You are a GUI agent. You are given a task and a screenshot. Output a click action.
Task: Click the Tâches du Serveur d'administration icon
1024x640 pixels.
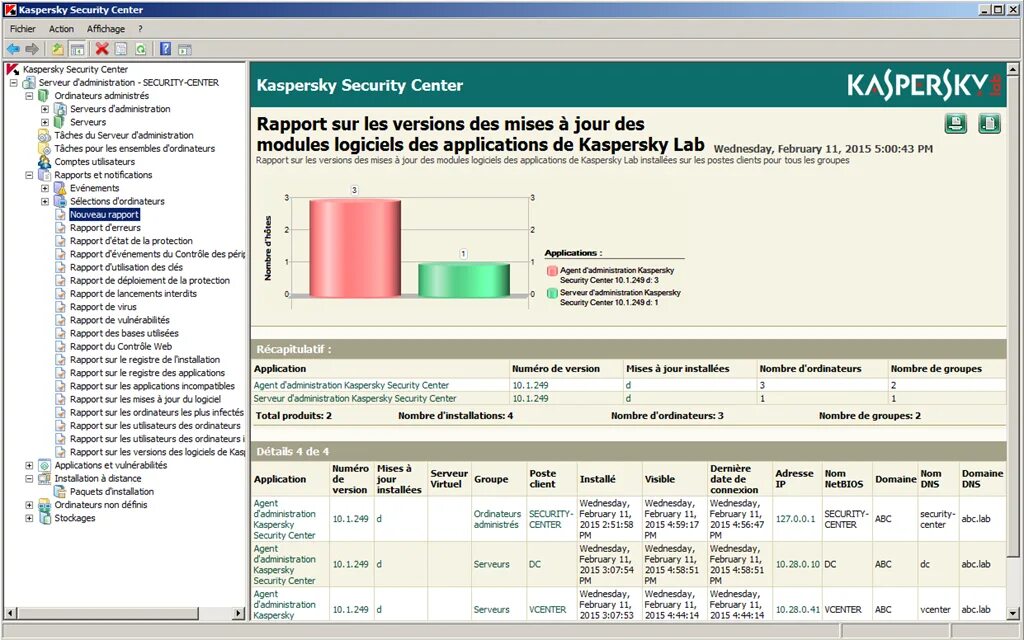pyautogui.click(x=44, y=135)
